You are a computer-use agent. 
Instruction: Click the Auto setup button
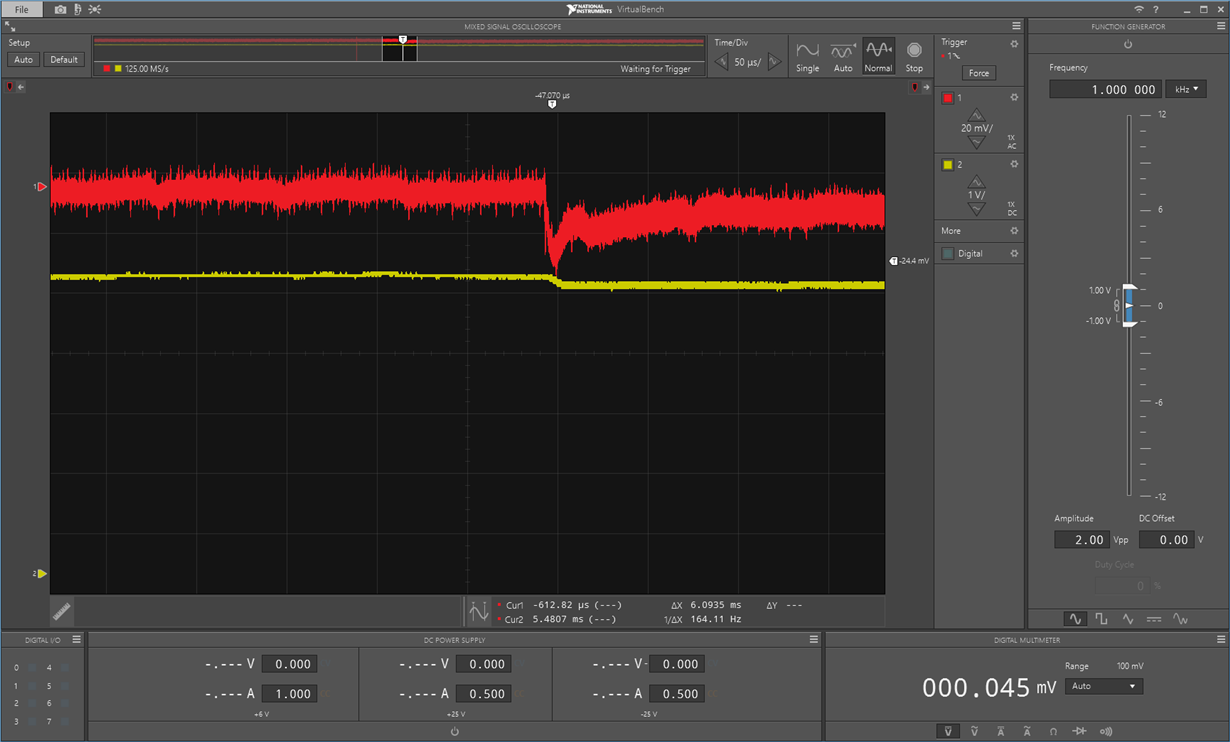pos(23,60)
